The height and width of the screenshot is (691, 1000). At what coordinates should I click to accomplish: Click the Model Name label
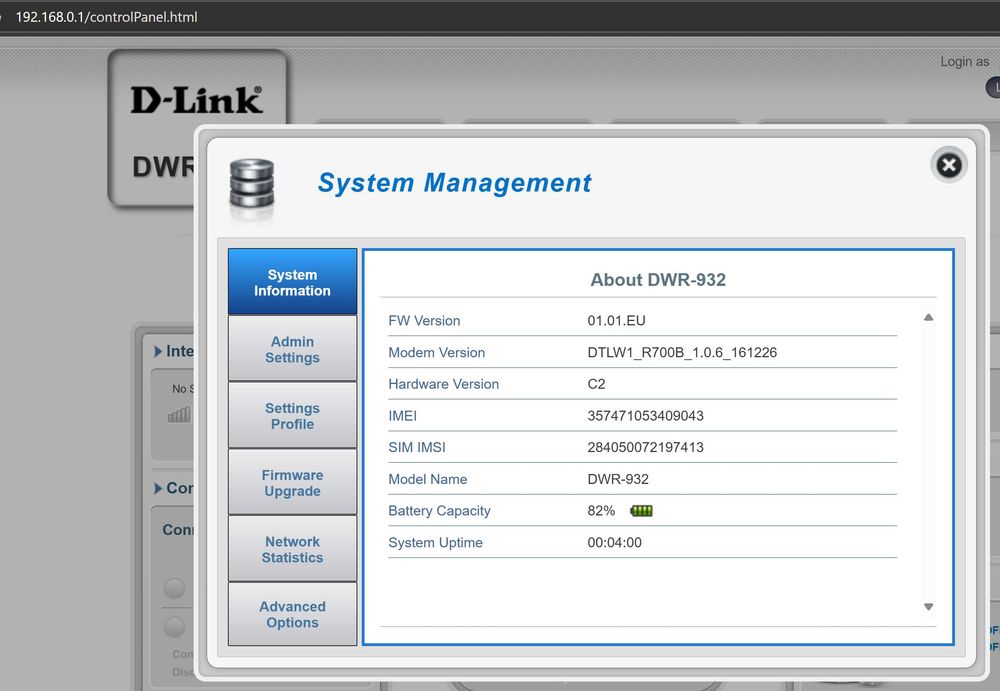pyautogui.click(x=427, y=479)
